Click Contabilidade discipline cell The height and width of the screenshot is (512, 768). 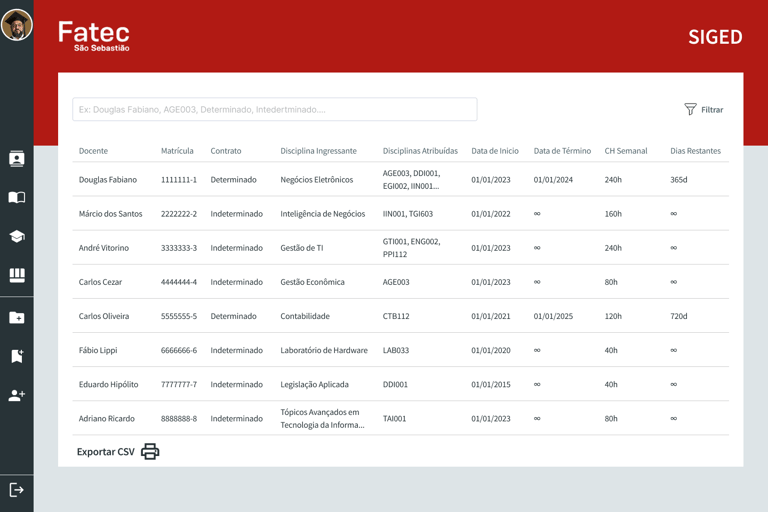(x=305, y=316)
